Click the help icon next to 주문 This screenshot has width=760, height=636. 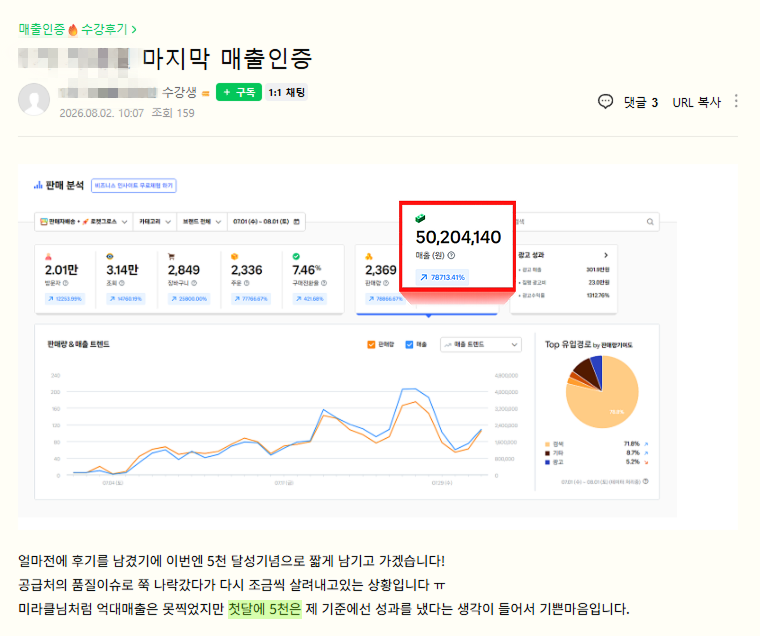coord(247,283)
